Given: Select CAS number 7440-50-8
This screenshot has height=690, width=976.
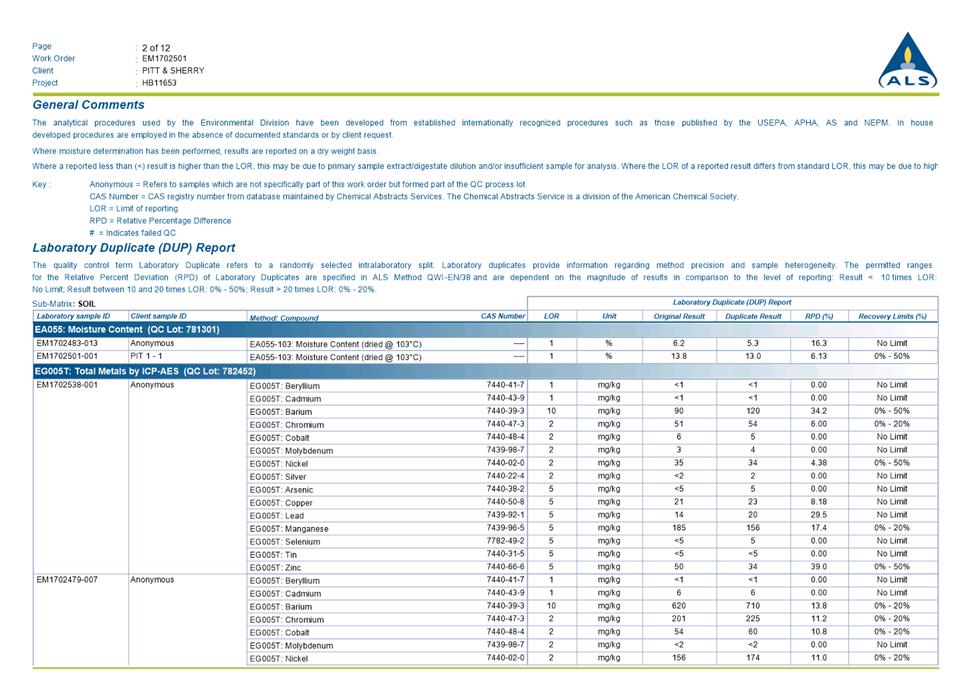Looking at the screenshot, I should (505, 501).
